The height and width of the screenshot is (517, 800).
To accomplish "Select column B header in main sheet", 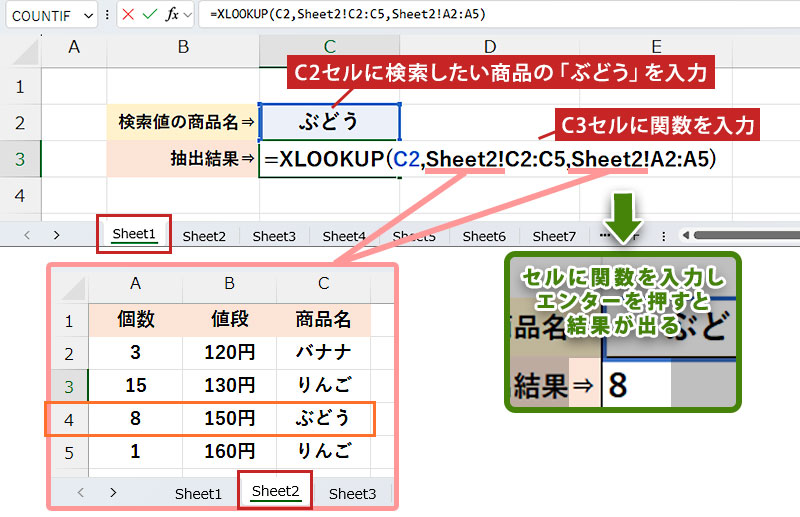I will click(183, 47).
